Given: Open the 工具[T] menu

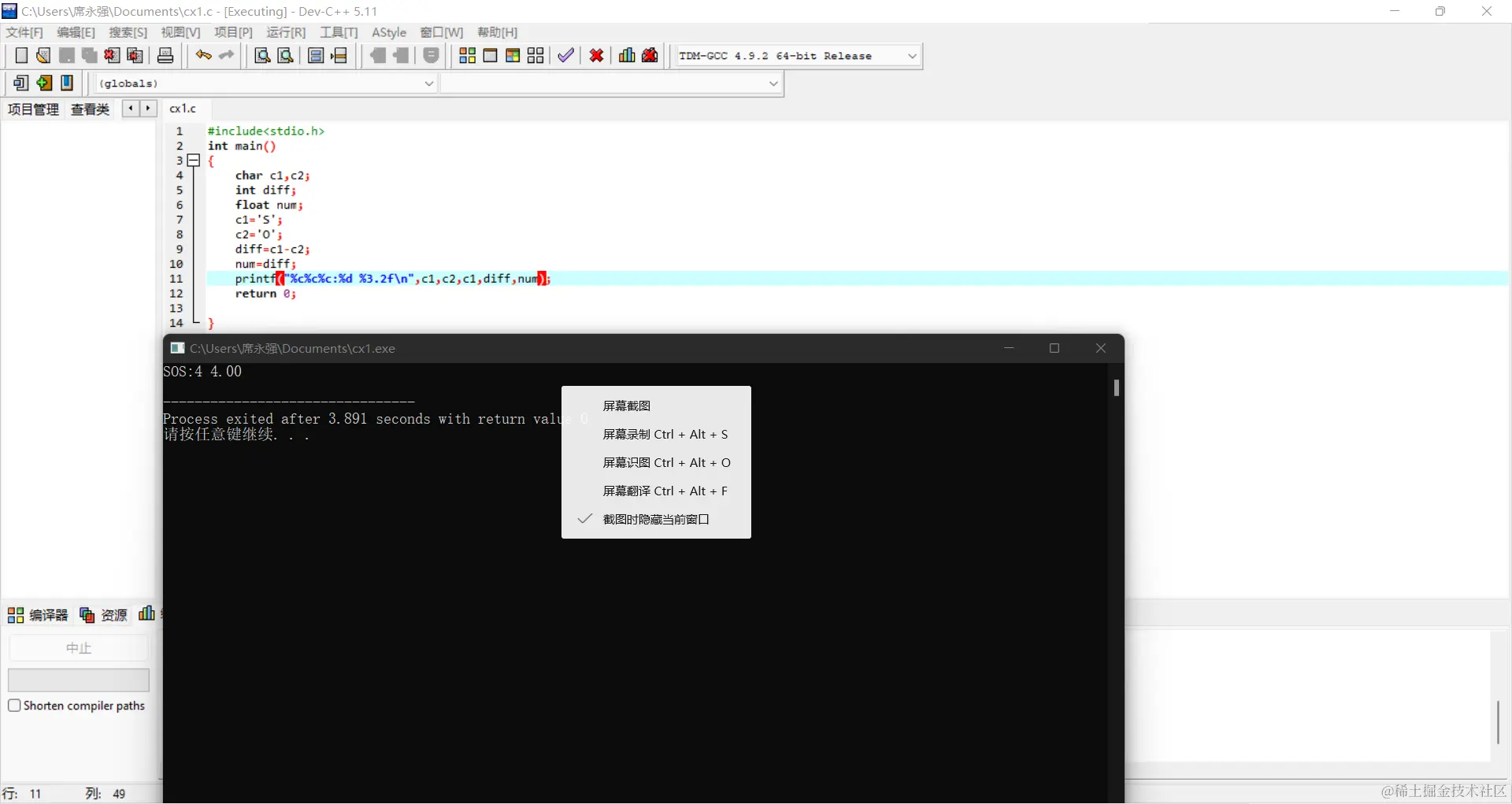Looking at the screenshot, I should tap(339, 32).
